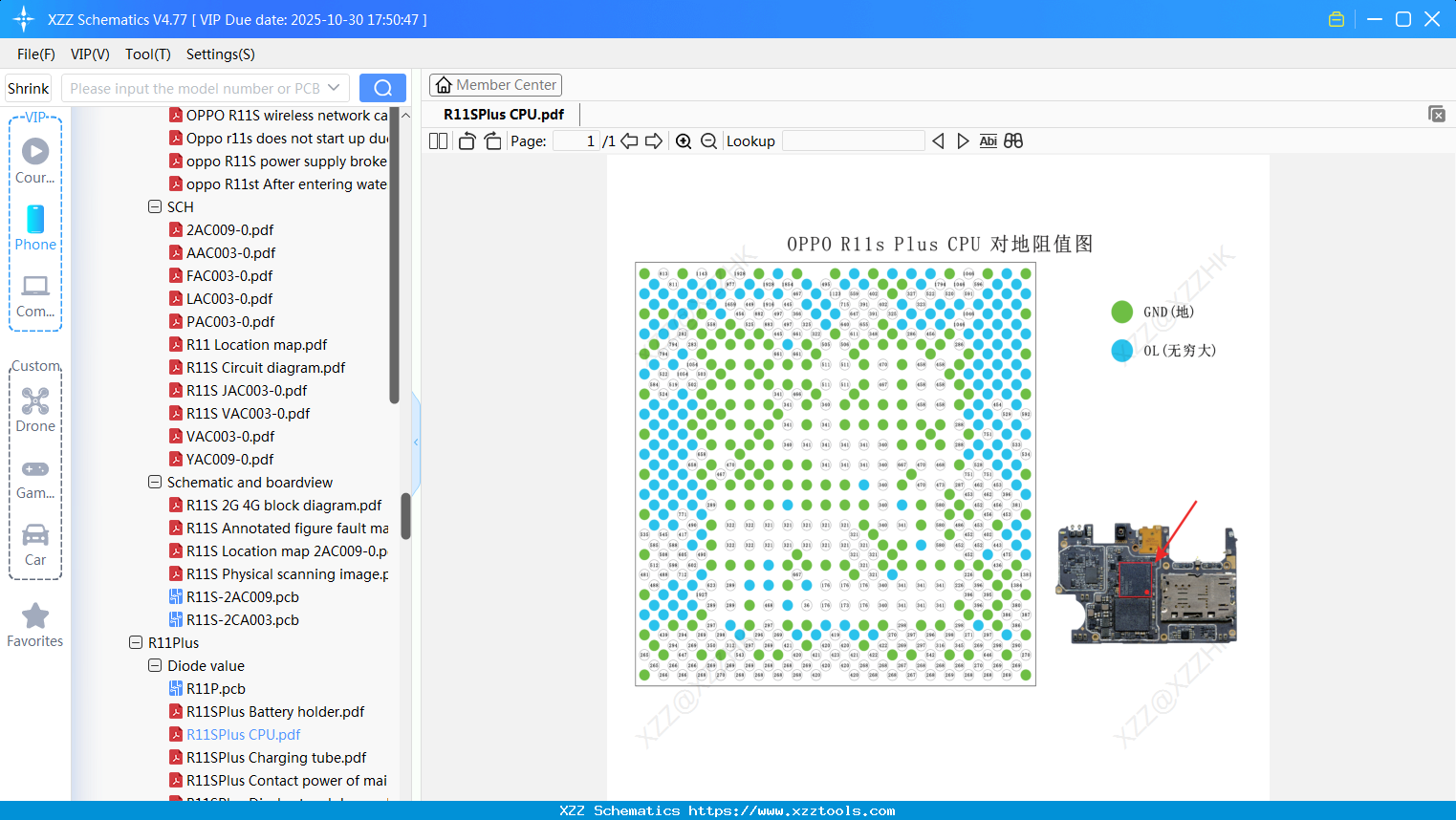Open the Favorites star
This screenshot has width=1456, height=820.
[x=35, y=625]
